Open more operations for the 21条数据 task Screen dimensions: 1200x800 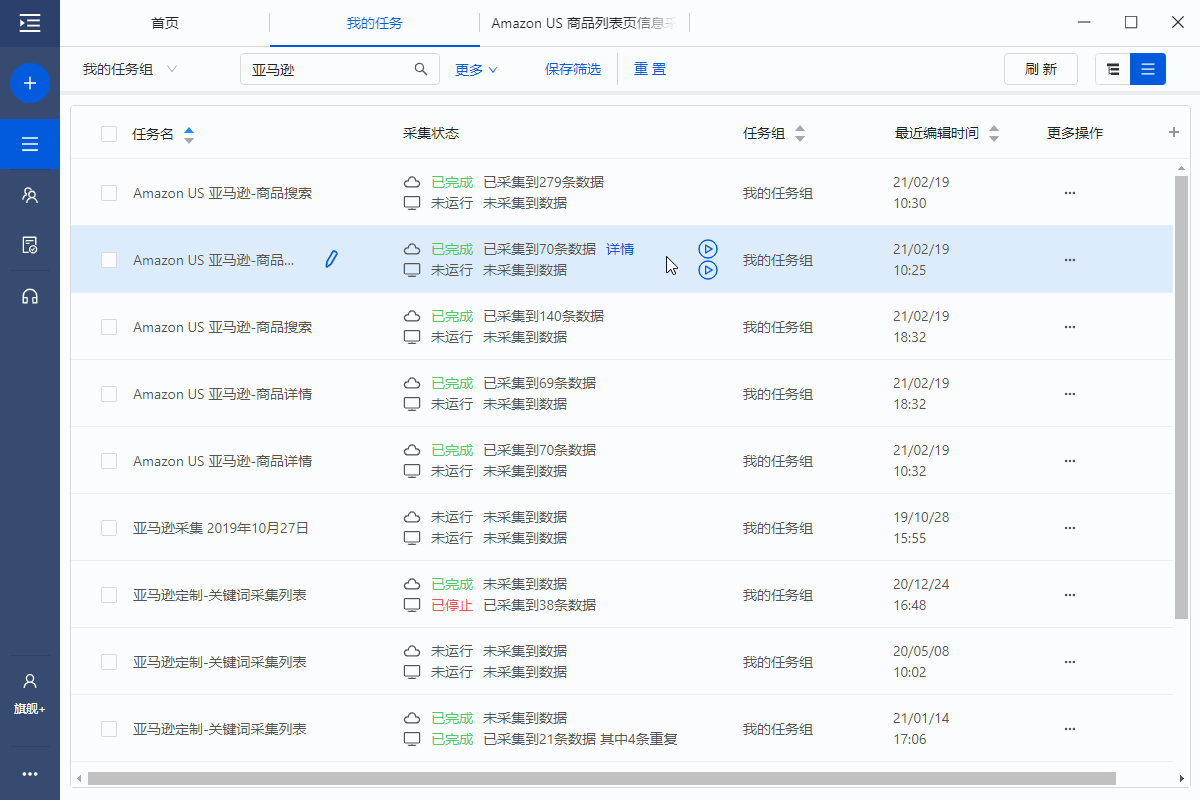[1070, 729]
